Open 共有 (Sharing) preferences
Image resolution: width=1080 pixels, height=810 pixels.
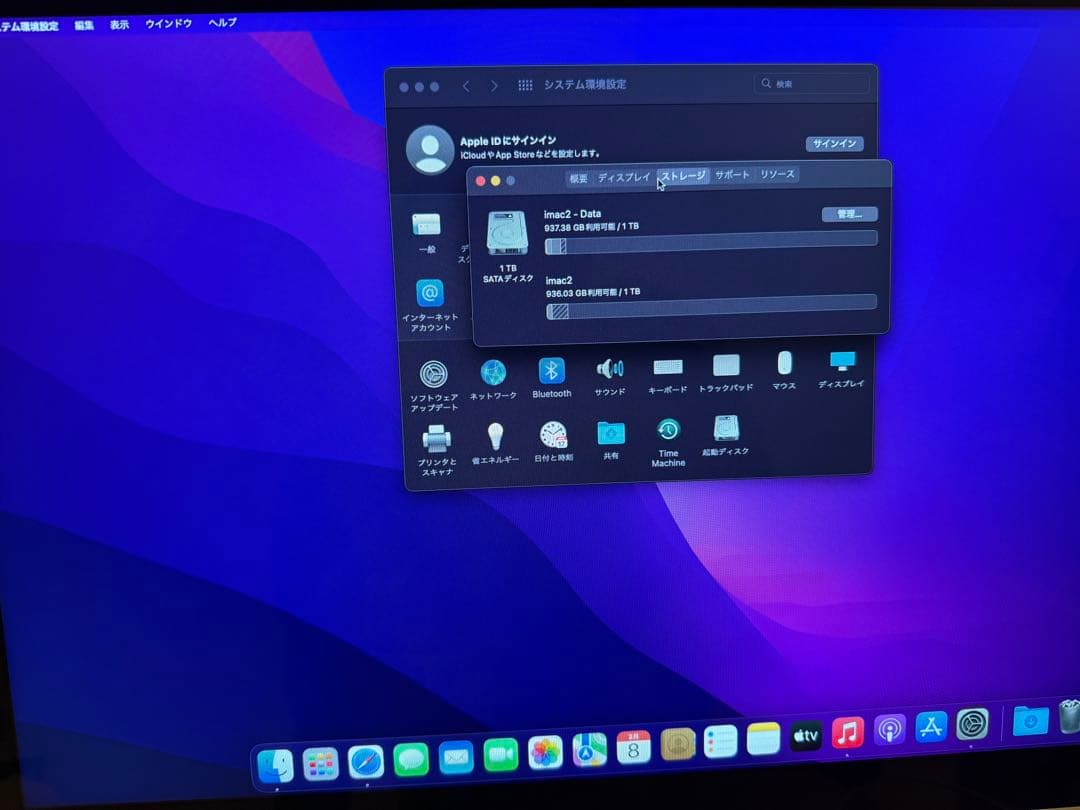point(610,438)
